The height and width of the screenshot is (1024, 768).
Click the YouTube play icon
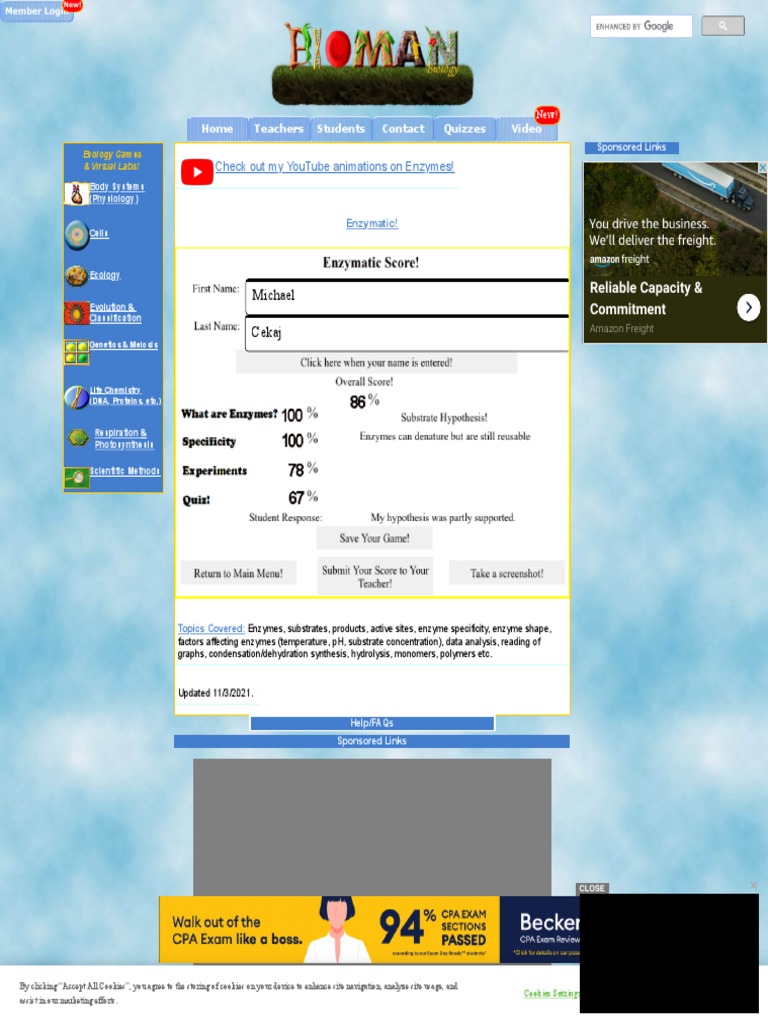pyautogui.click(x=197, y=172)
